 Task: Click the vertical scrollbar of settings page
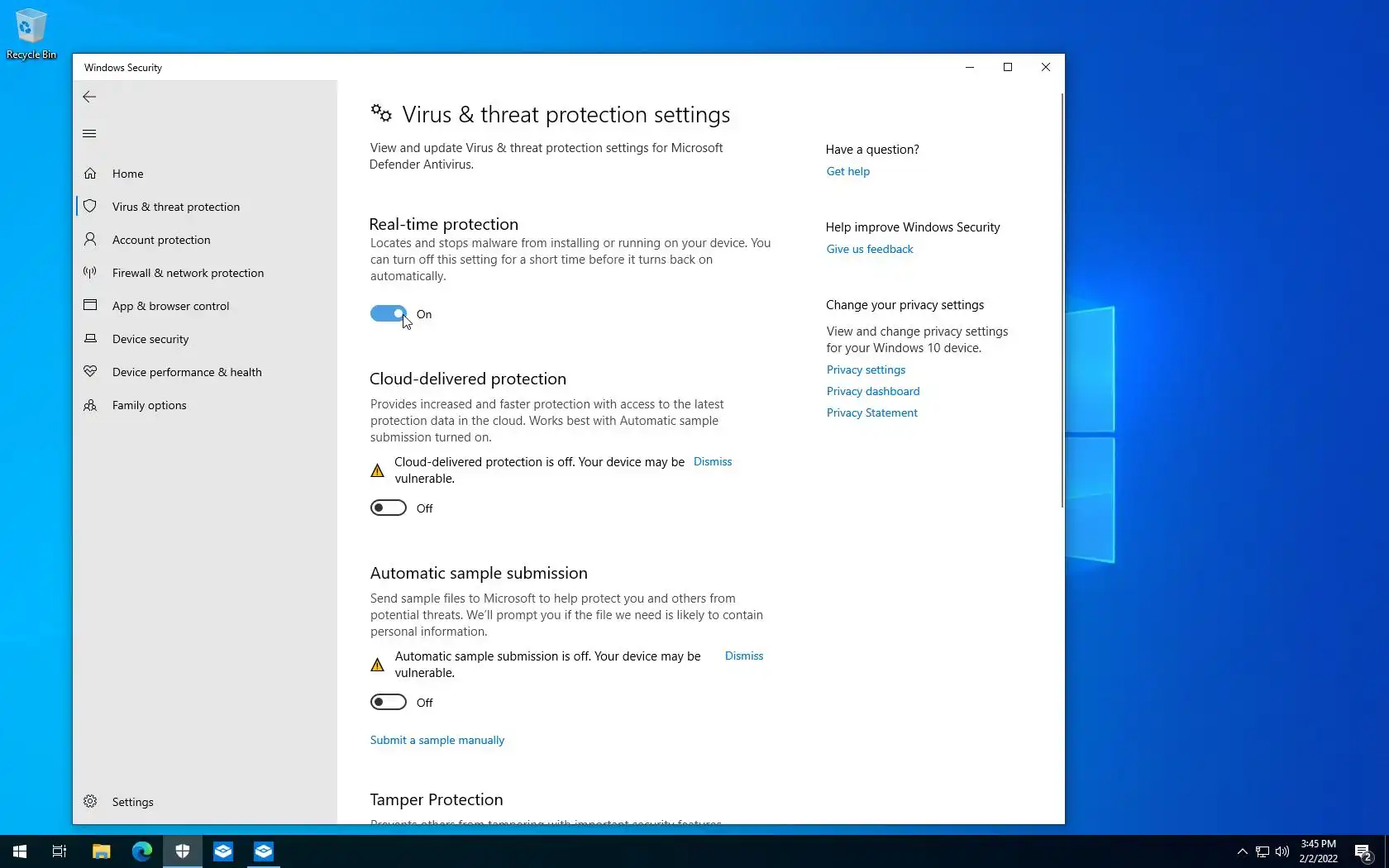(1062, 301)
